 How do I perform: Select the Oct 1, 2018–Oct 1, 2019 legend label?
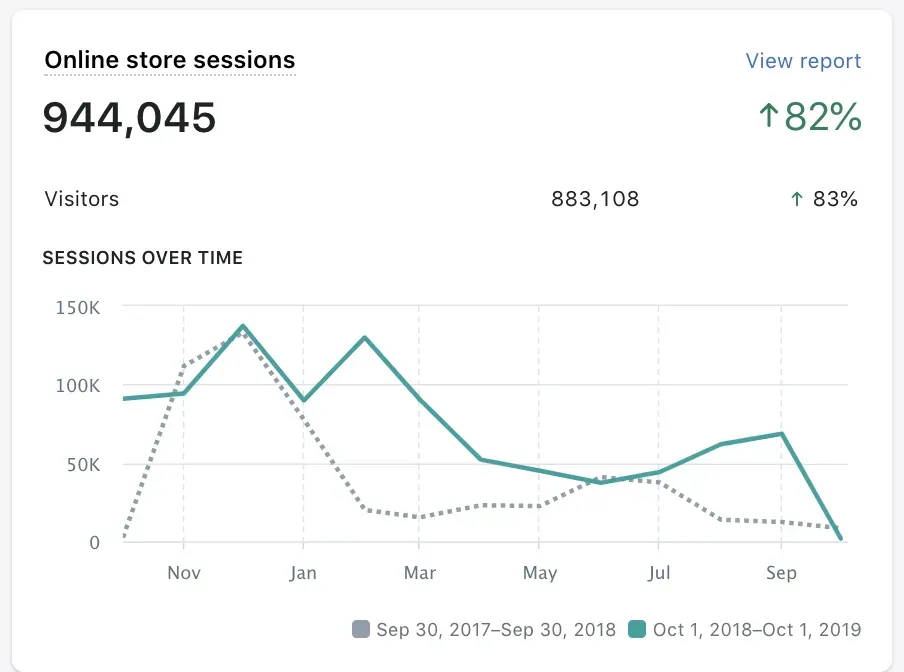click(757, 629)
